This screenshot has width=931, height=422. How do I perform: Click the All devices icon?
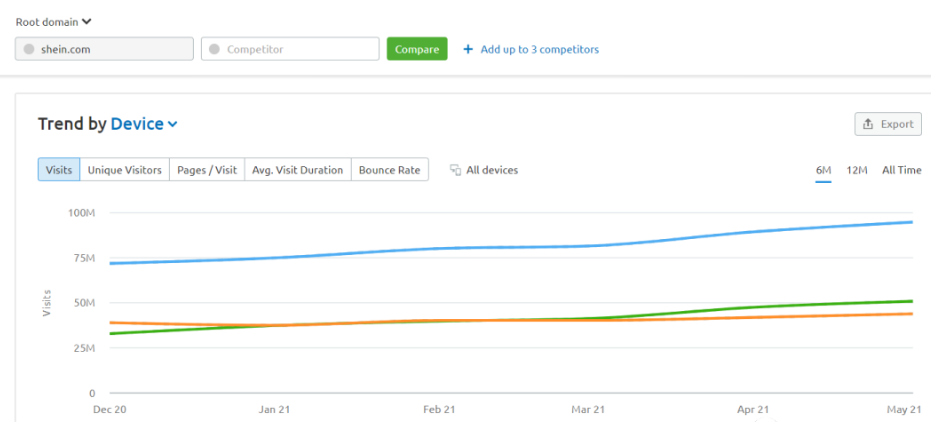coord(455,170)
